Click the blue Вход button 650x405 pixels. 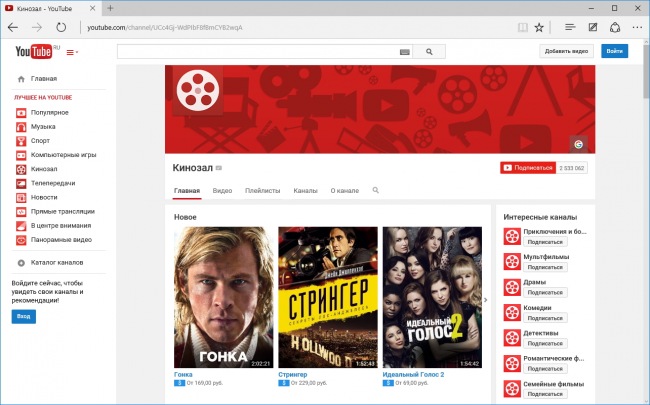tap(24, 316)
